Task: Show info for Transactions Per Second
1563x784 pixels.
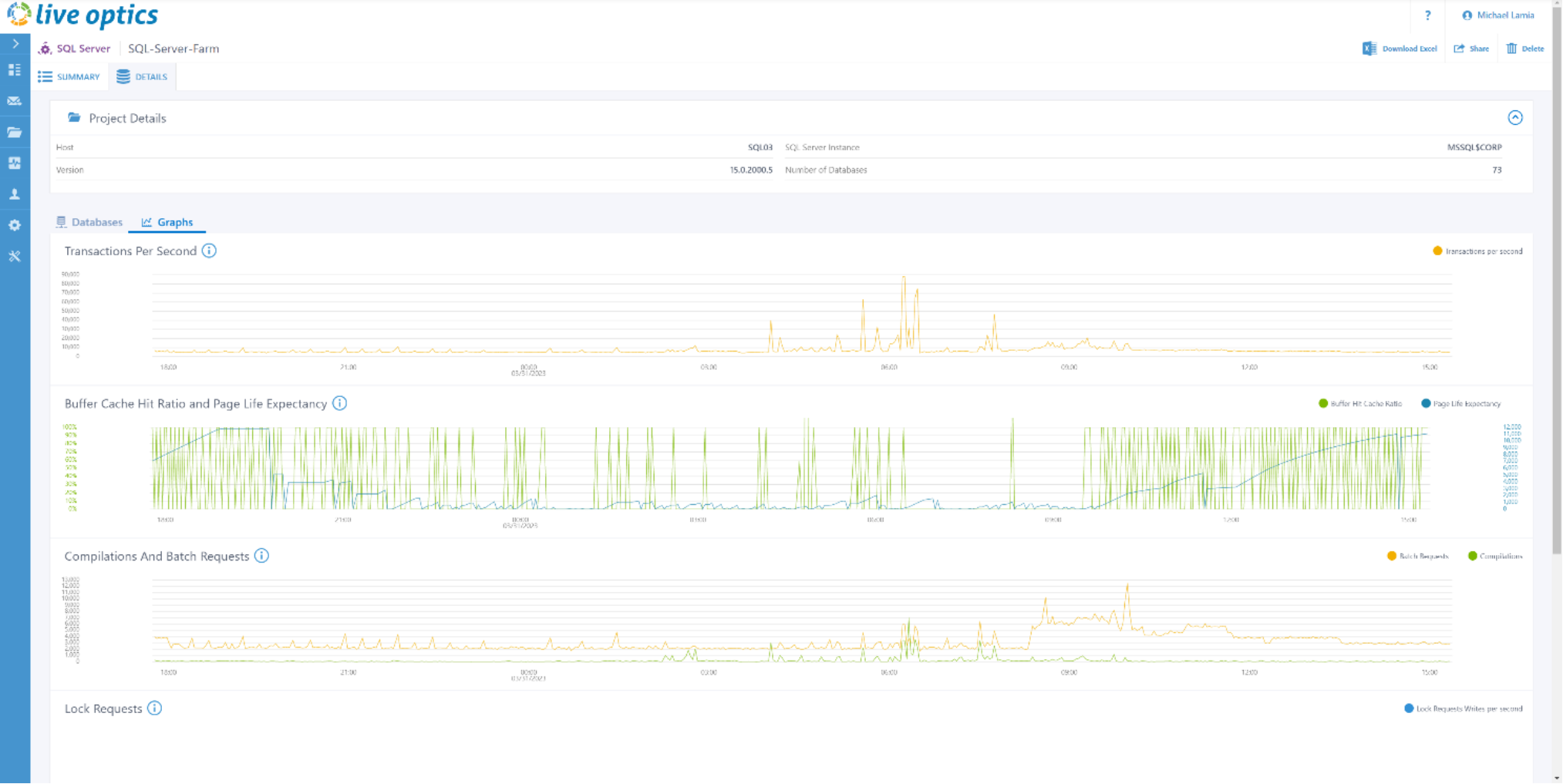Action: click(x=209, y=251)
